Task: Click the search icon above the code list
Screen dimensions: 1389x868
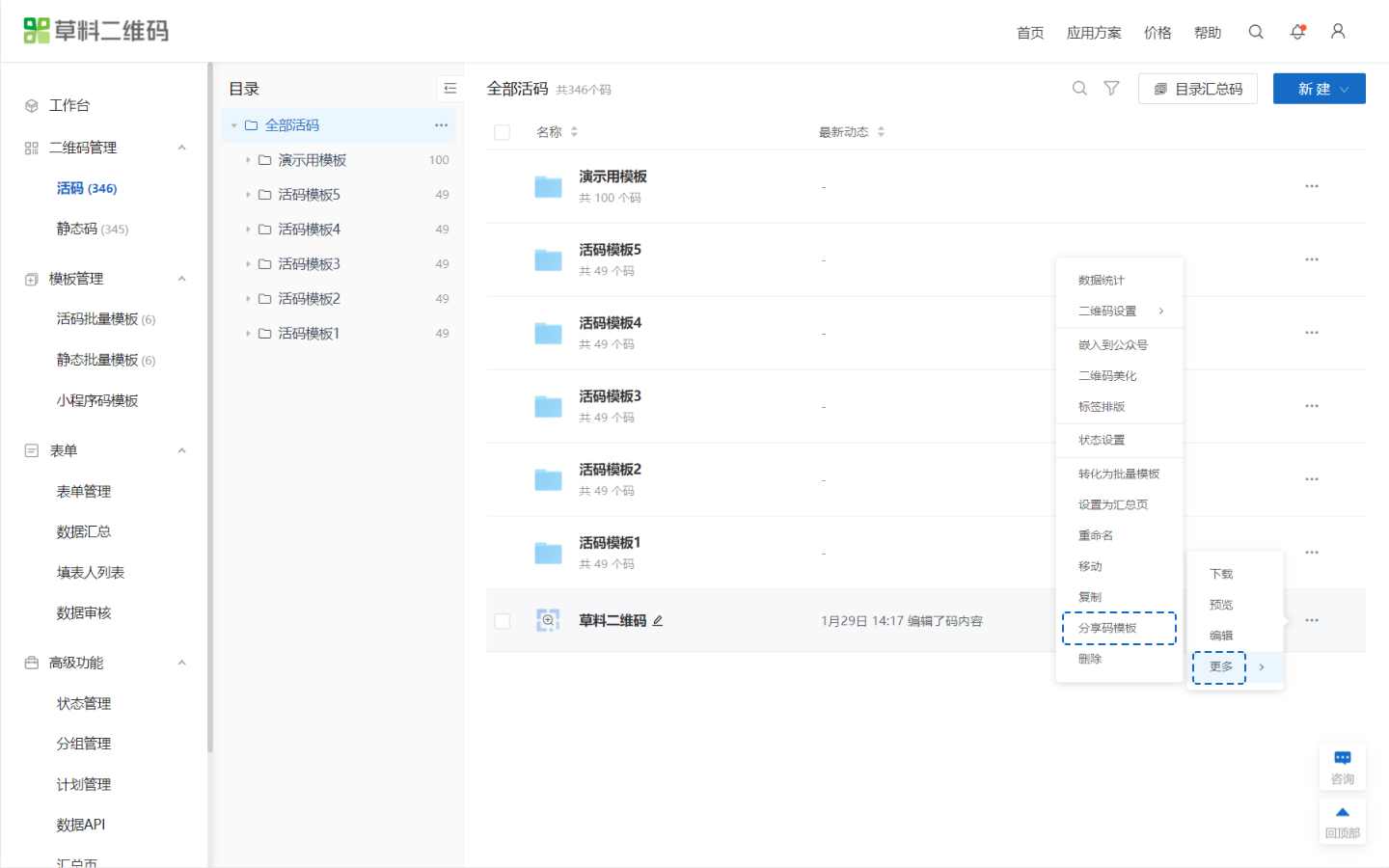Action: tap(1079, 89)
